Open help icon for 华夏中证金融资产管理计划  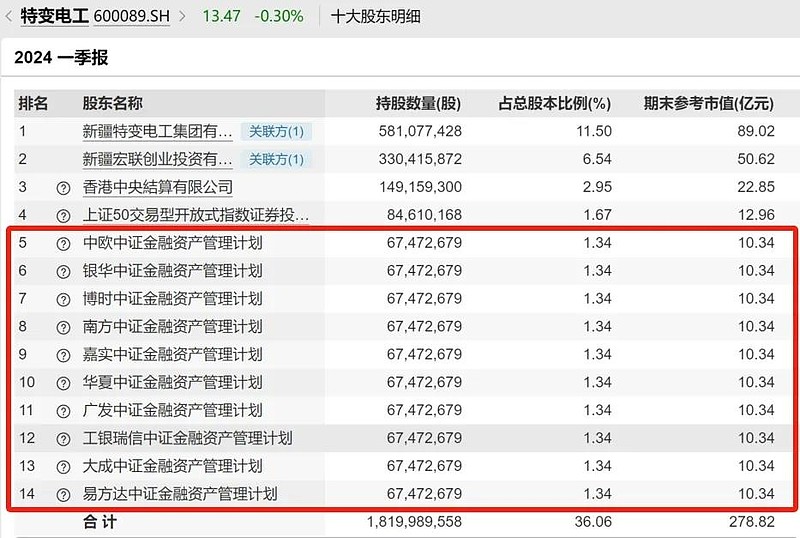(x=63, y=383)
